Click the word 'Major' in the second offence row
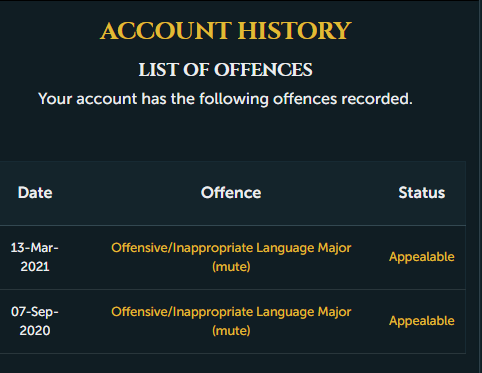 [x=334, y=312]
